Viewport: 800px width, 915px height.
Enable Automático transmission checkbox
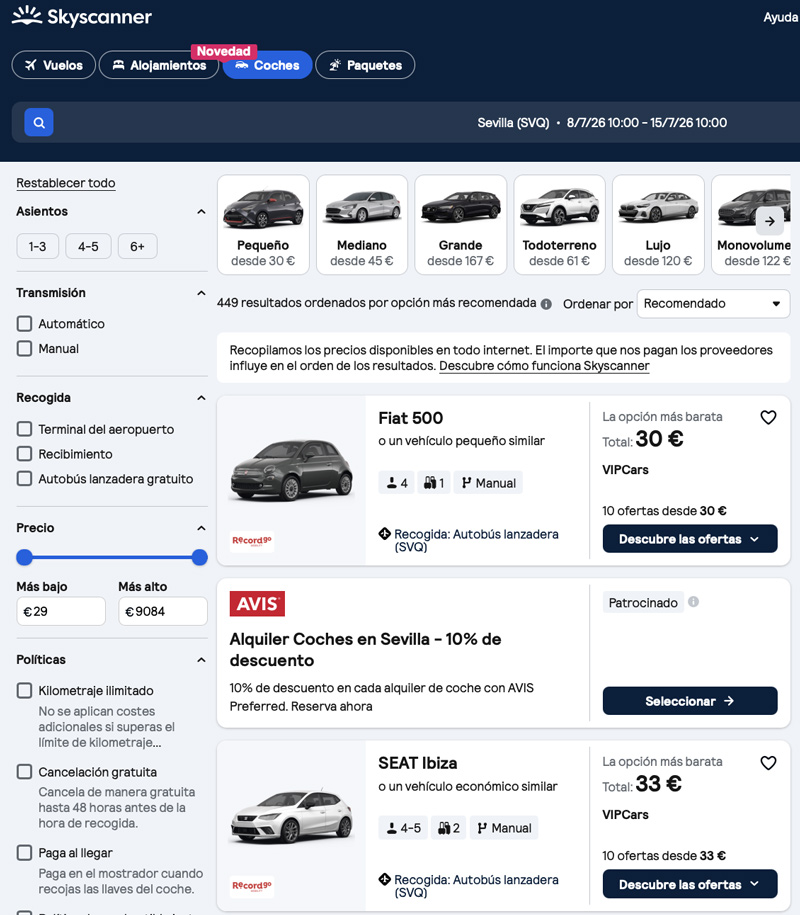[24, 323]
